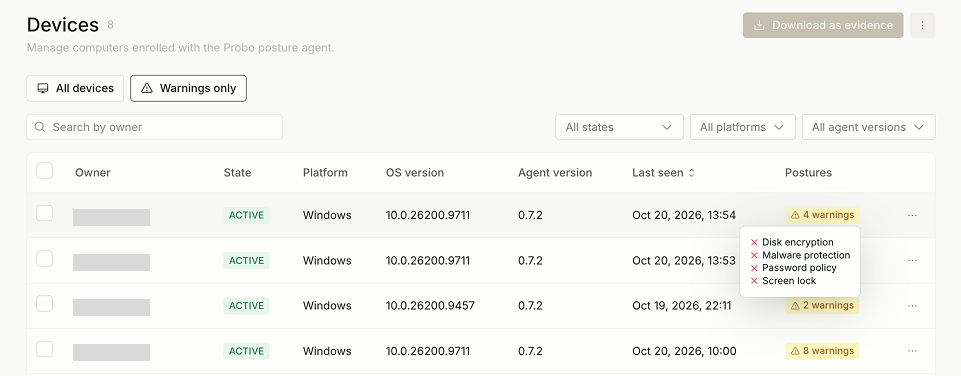This screenshot has width=961, height=376.
Task: Select the Warnings only filter tab
Action: point(189,88)
